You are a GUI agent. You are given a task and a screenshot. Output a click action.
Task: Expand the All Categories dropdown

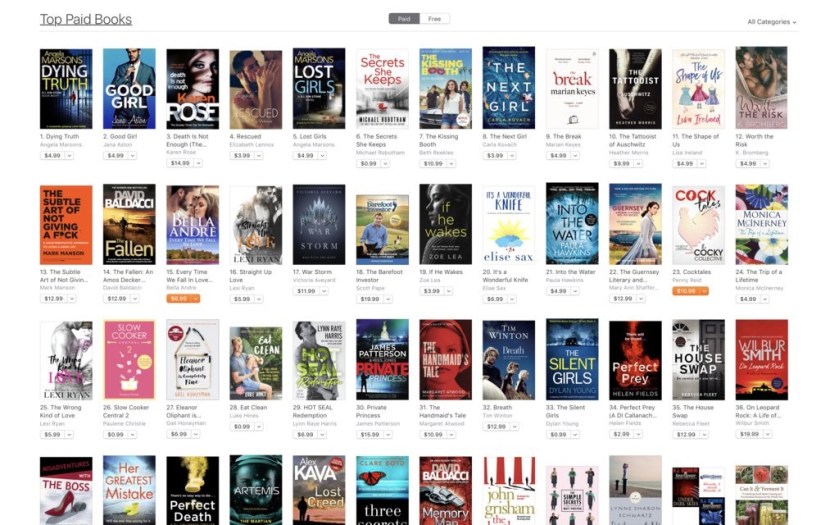pyautogui.click(x=772, y=22)
